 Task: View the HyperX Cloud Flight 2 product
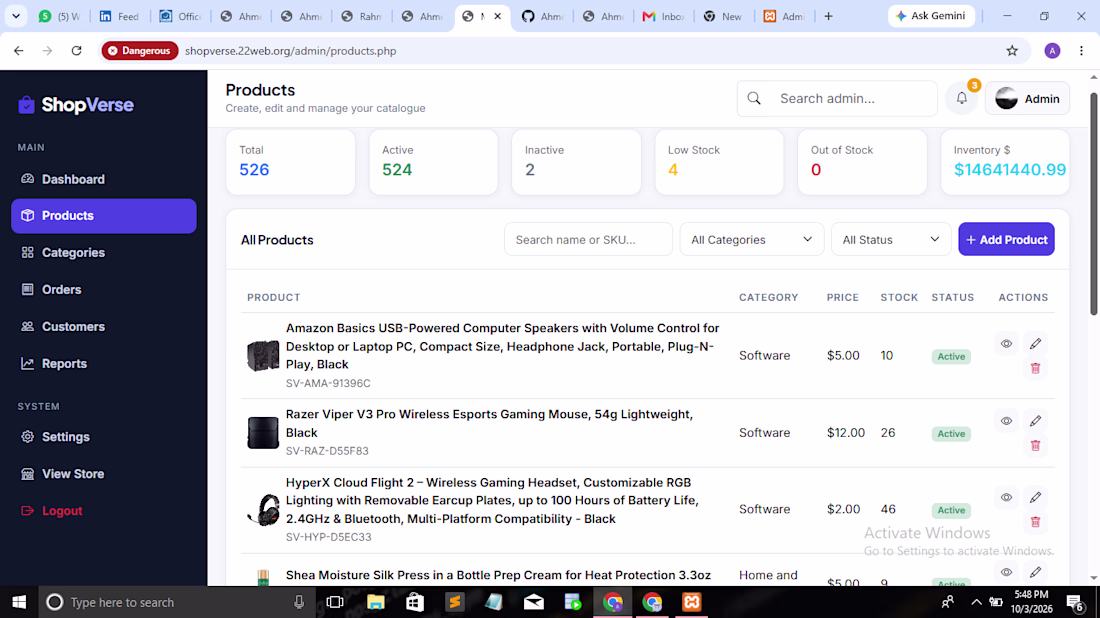[1006, 497]
